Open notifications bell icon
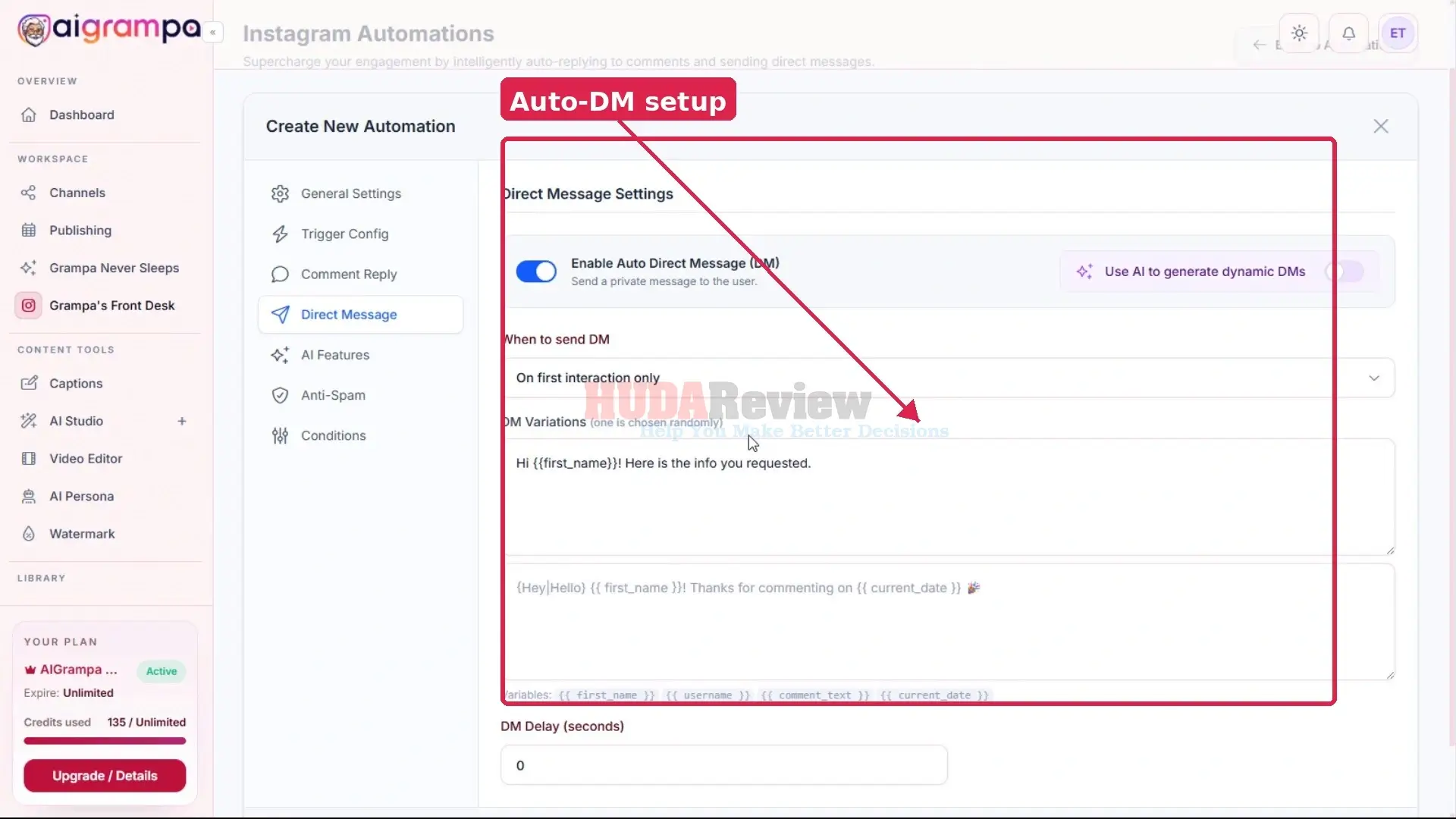This screenshot has width=1456, height=819. (x=1348, y=33)
